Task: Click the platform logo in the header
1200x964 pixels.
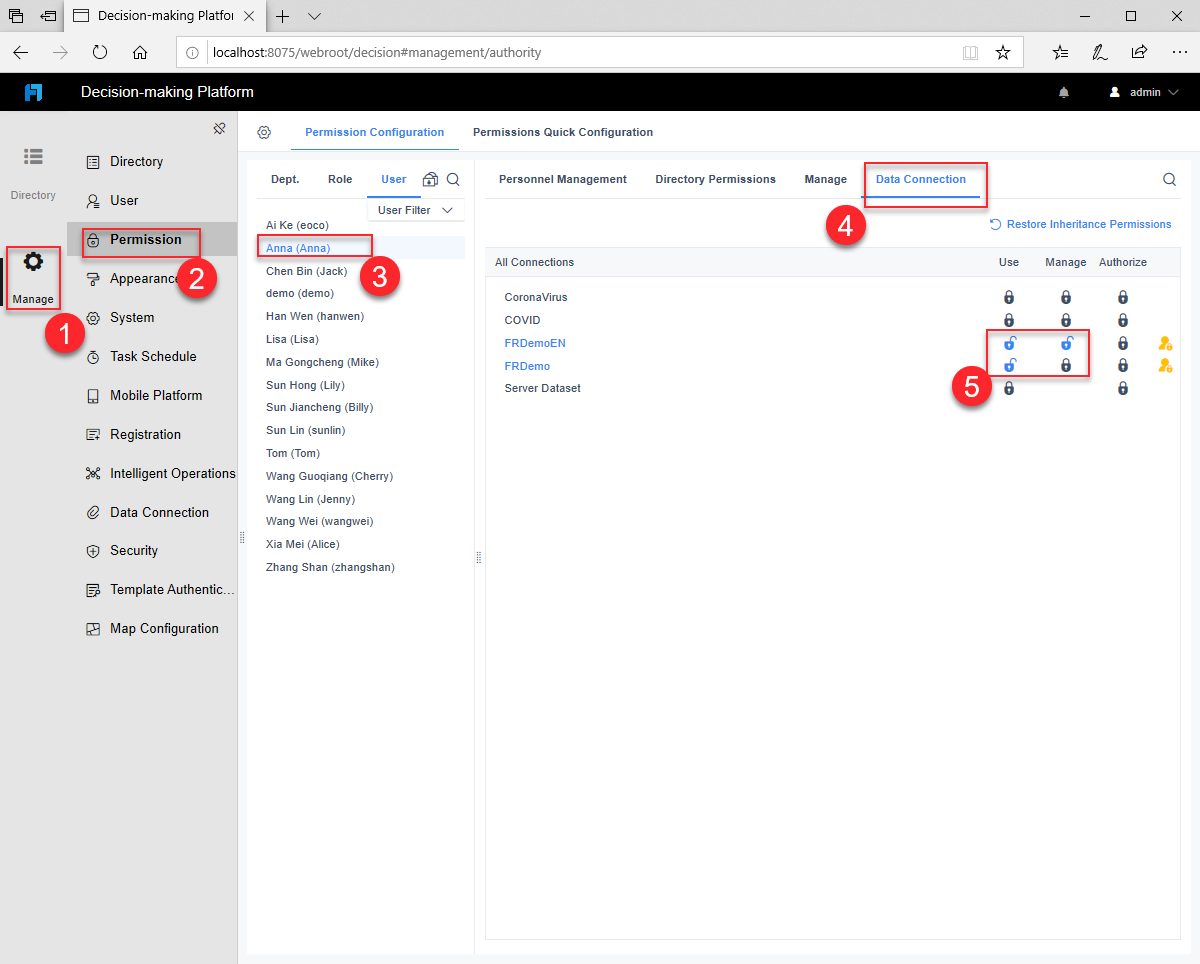Action: pos(33,92)
